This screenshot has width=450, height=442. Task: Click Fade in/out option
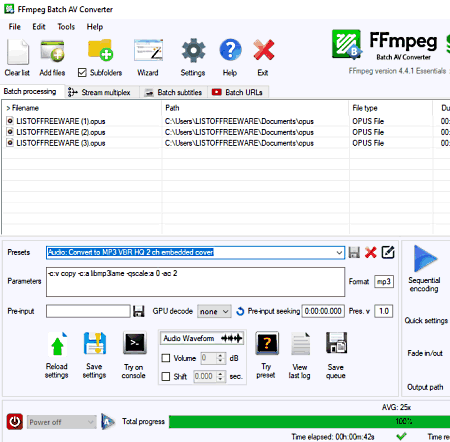pyautogui.click(x=425, y=353)
